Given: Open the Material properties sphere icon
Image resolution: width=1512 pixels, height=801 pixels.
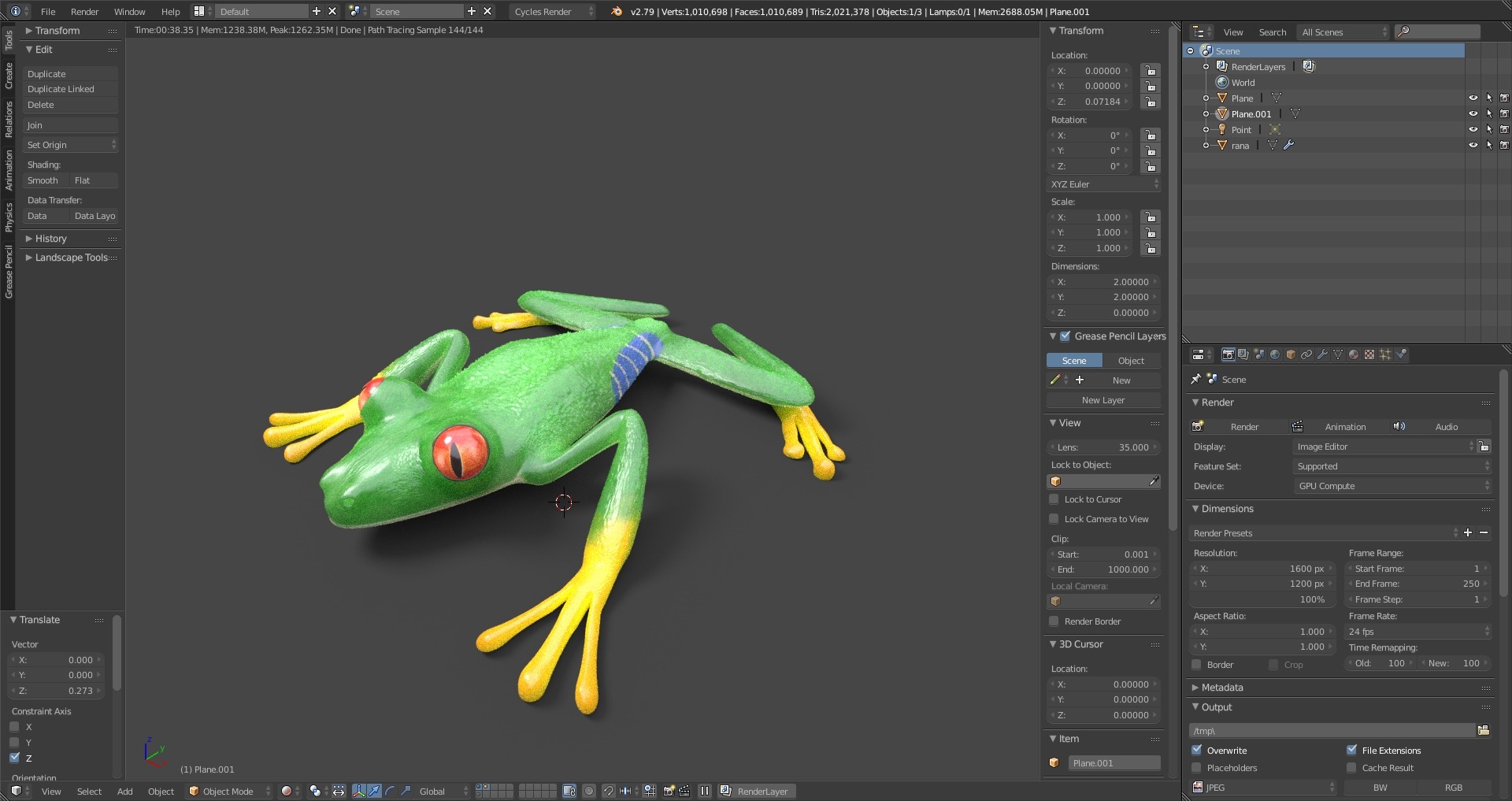Looking at the screenshot, I should pos(1354,354).
